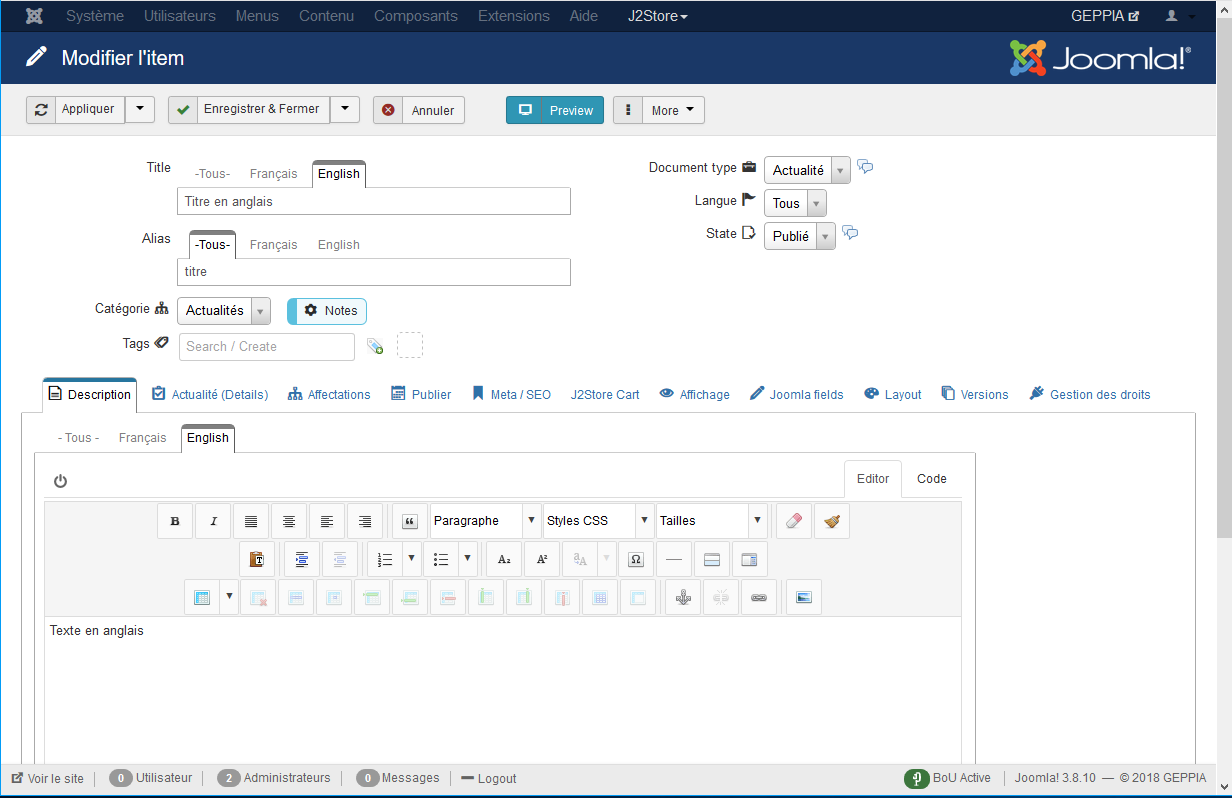
Task: Click into the Title text field
Action: coord(374,201)
